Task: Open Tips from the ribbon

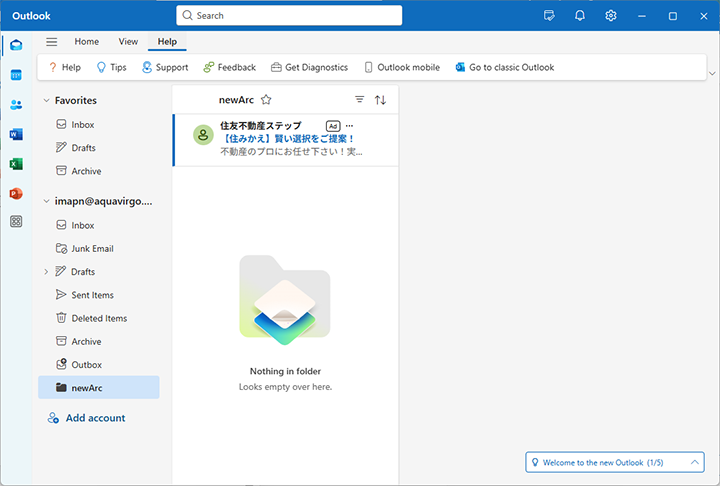Action: [x=112, y=68]
